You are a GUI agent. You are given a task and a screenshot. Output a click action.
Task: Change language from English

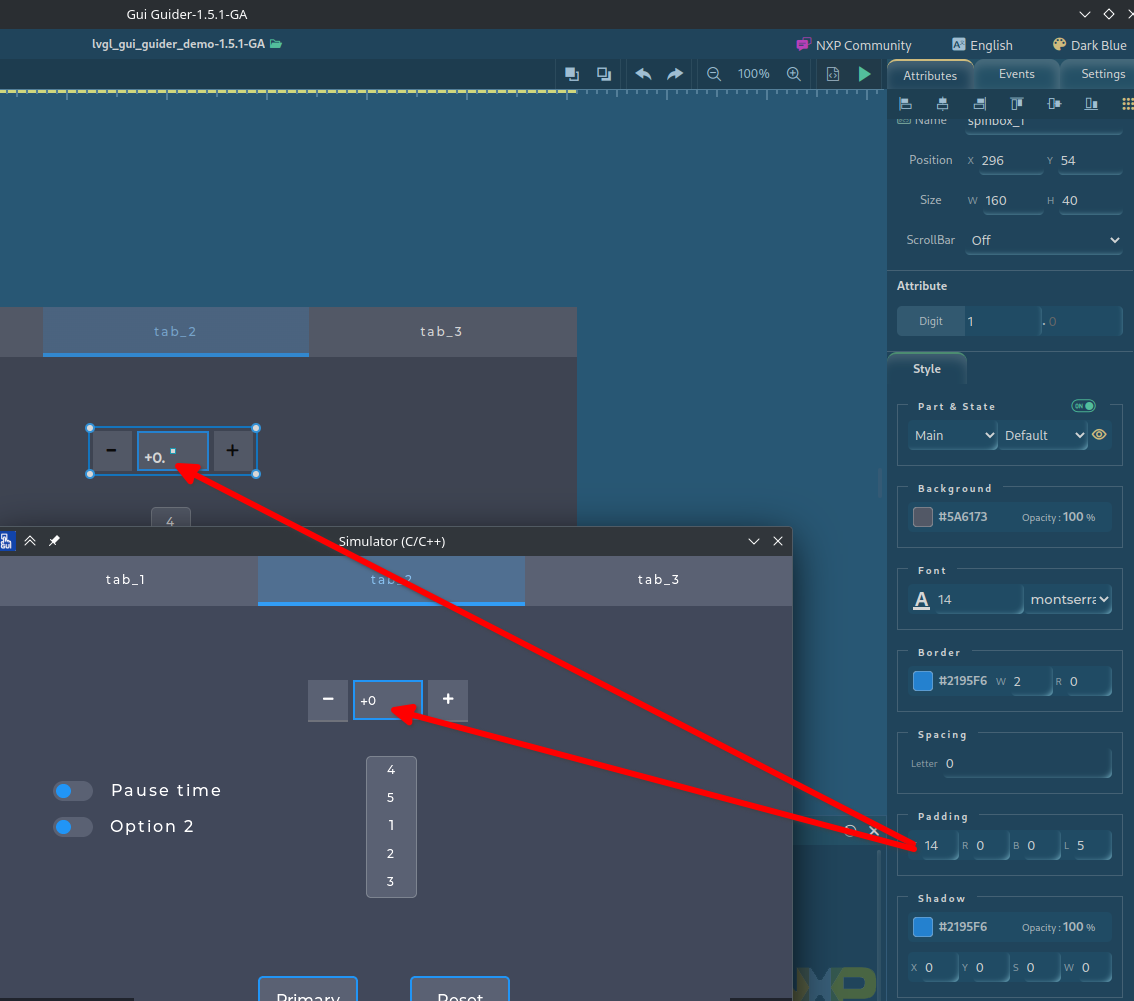click(982, 45)
